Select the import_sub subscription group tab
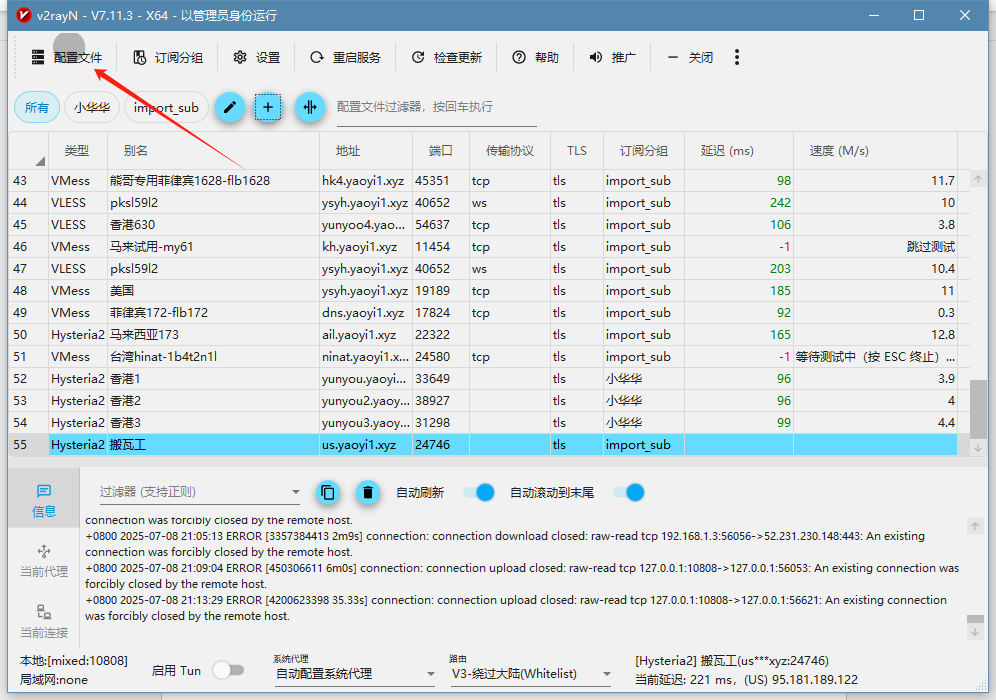 166,107
